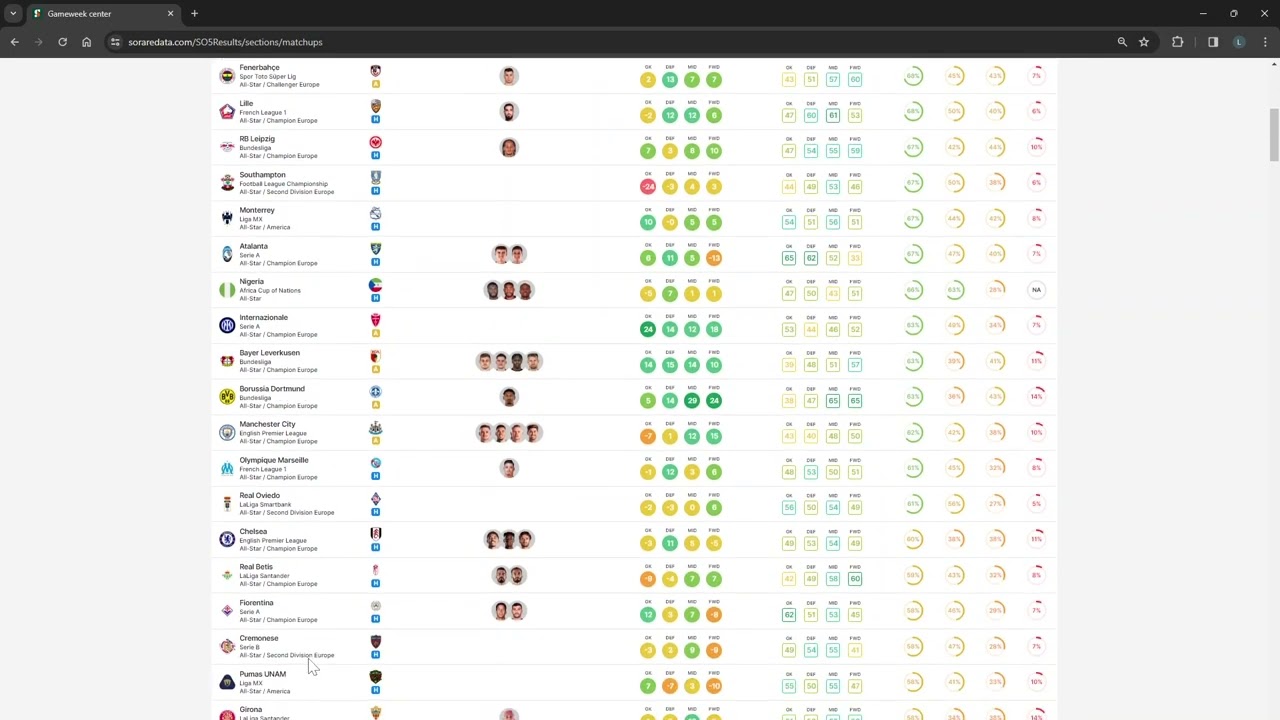This screenshot has height=720, width=1280.
Task: View site information icon beside the URL
Action: click(115, 42)
